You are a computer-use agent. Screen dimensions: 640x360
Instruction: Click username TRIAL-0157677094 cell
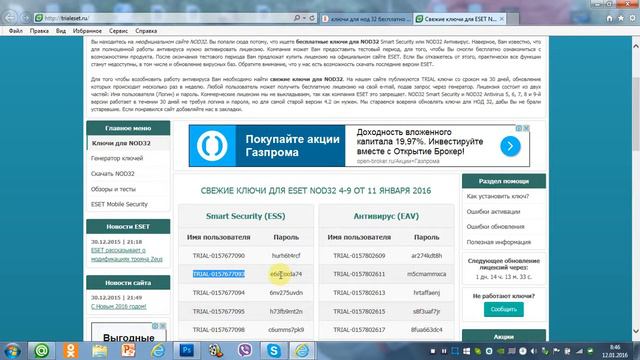(x=219, y=293)
